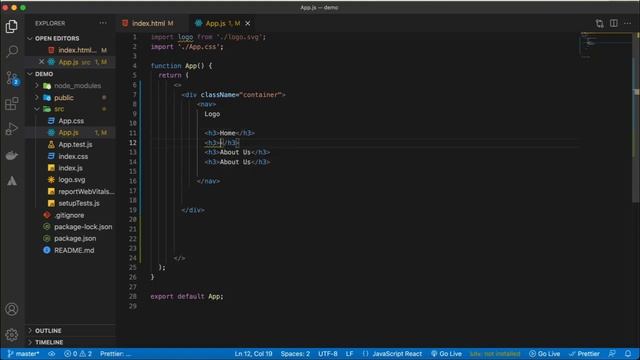The image size is (640, 360).
Task: Click Prettier formatter status at right
Action: [x=584, y=354]
